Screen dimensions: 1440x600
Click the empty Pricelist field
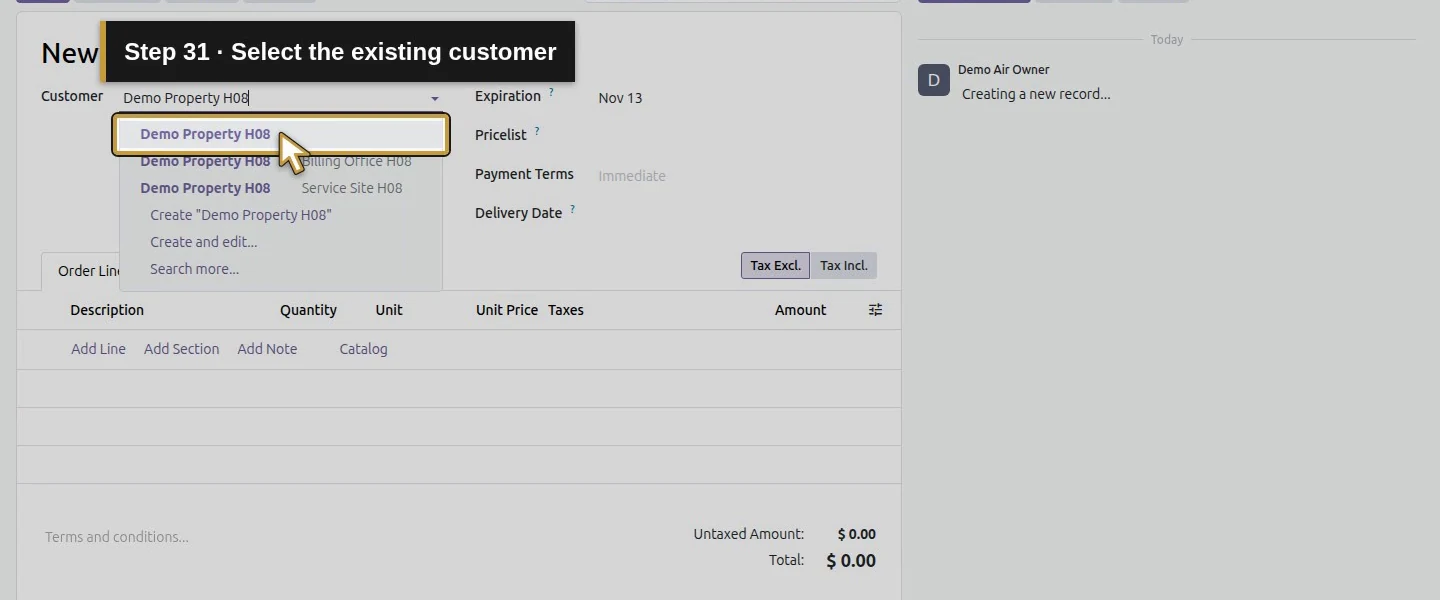click(x=735, y=136)
